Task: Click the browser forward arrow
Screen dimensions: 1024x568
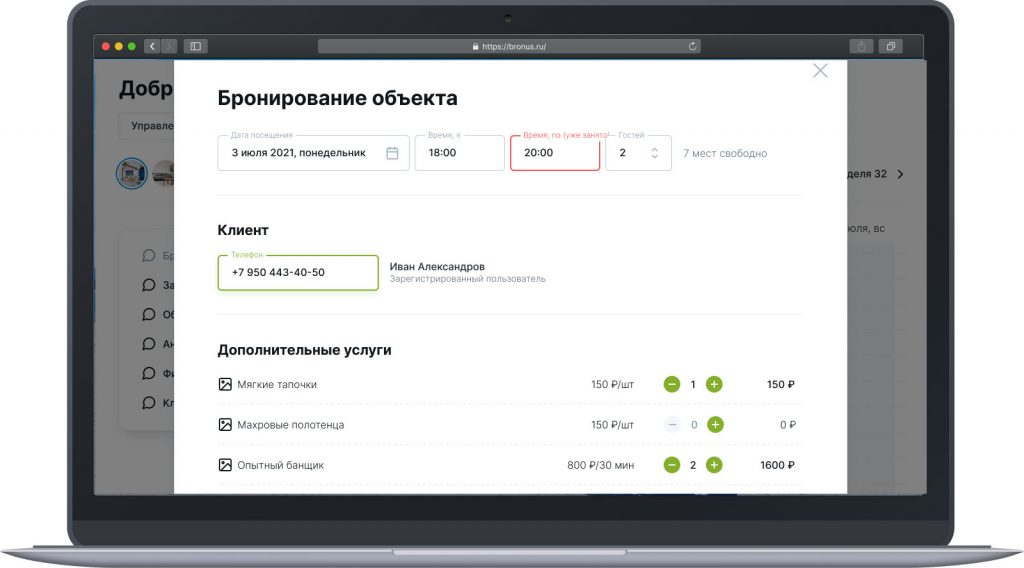Action: tap(169, 46)
